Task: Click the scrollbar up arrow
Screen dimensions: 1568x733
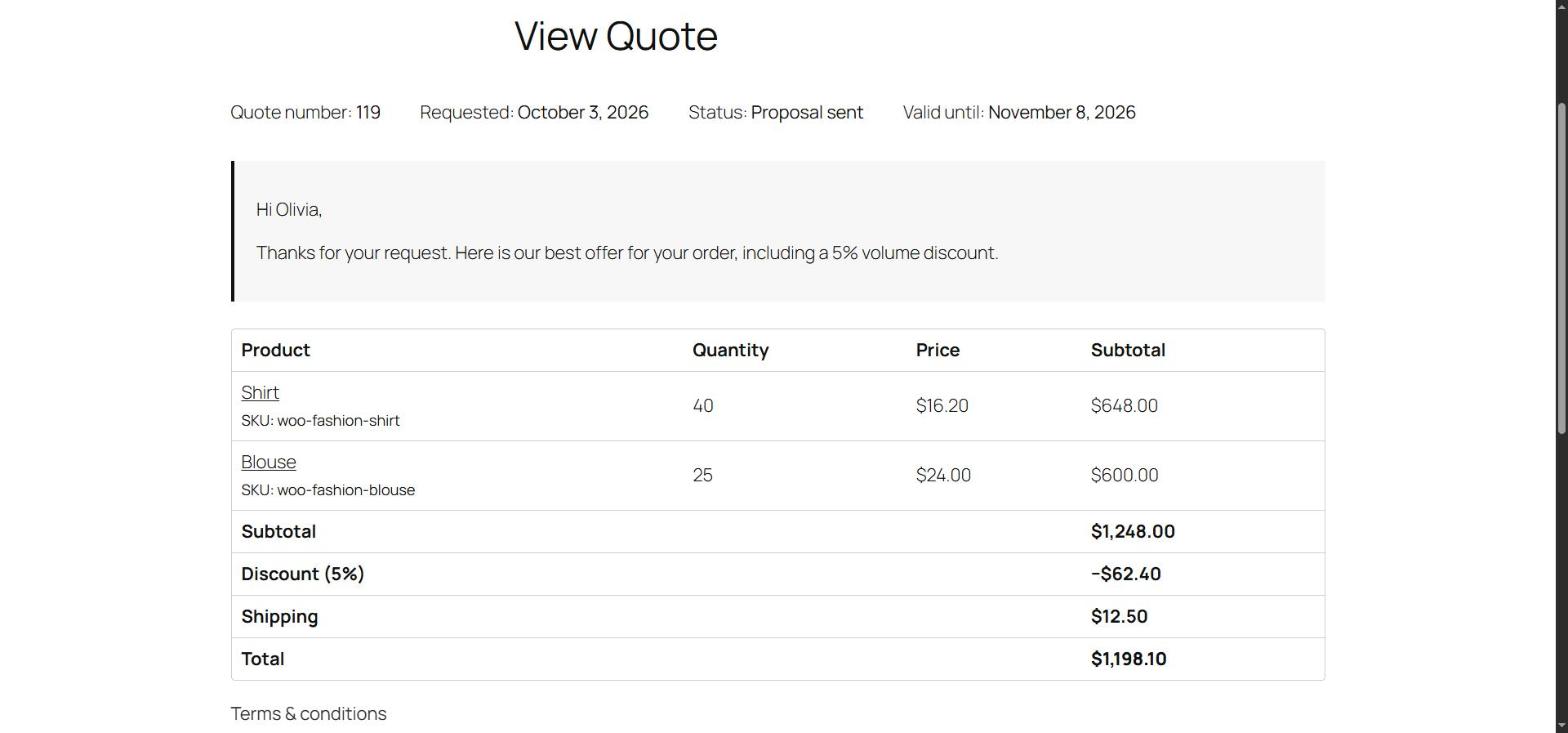Action: pyautogui.click(x=1561, y=6)
